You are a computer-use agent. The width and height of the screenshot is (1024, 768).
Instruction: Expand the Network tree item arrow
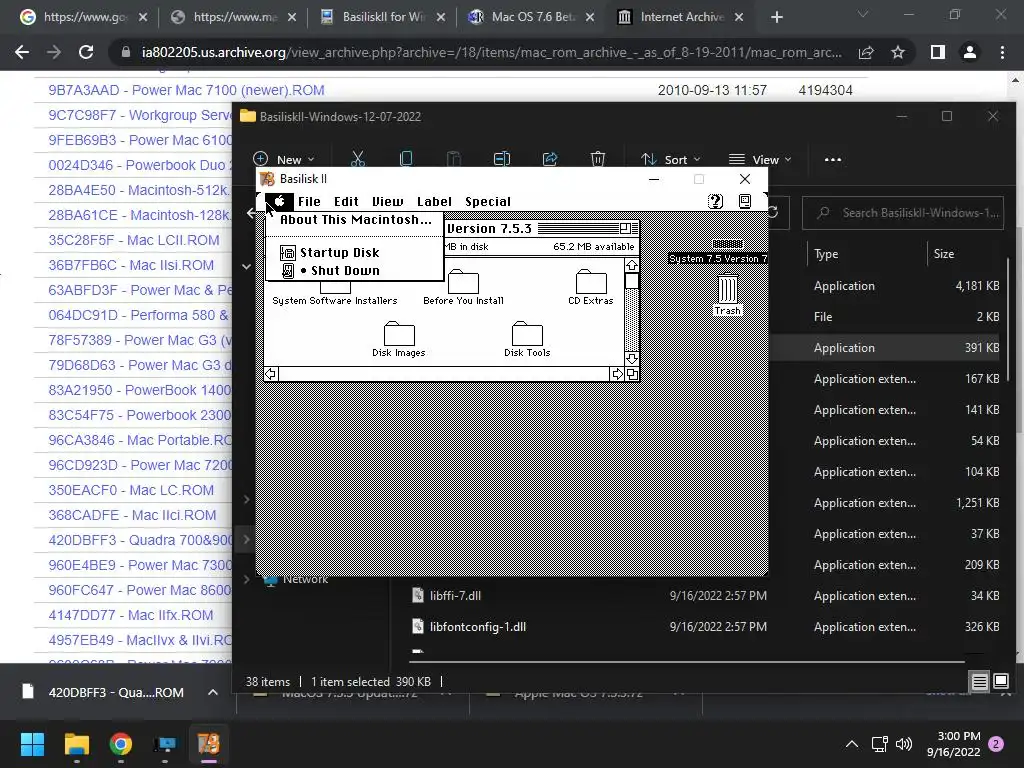pos(247,579)
